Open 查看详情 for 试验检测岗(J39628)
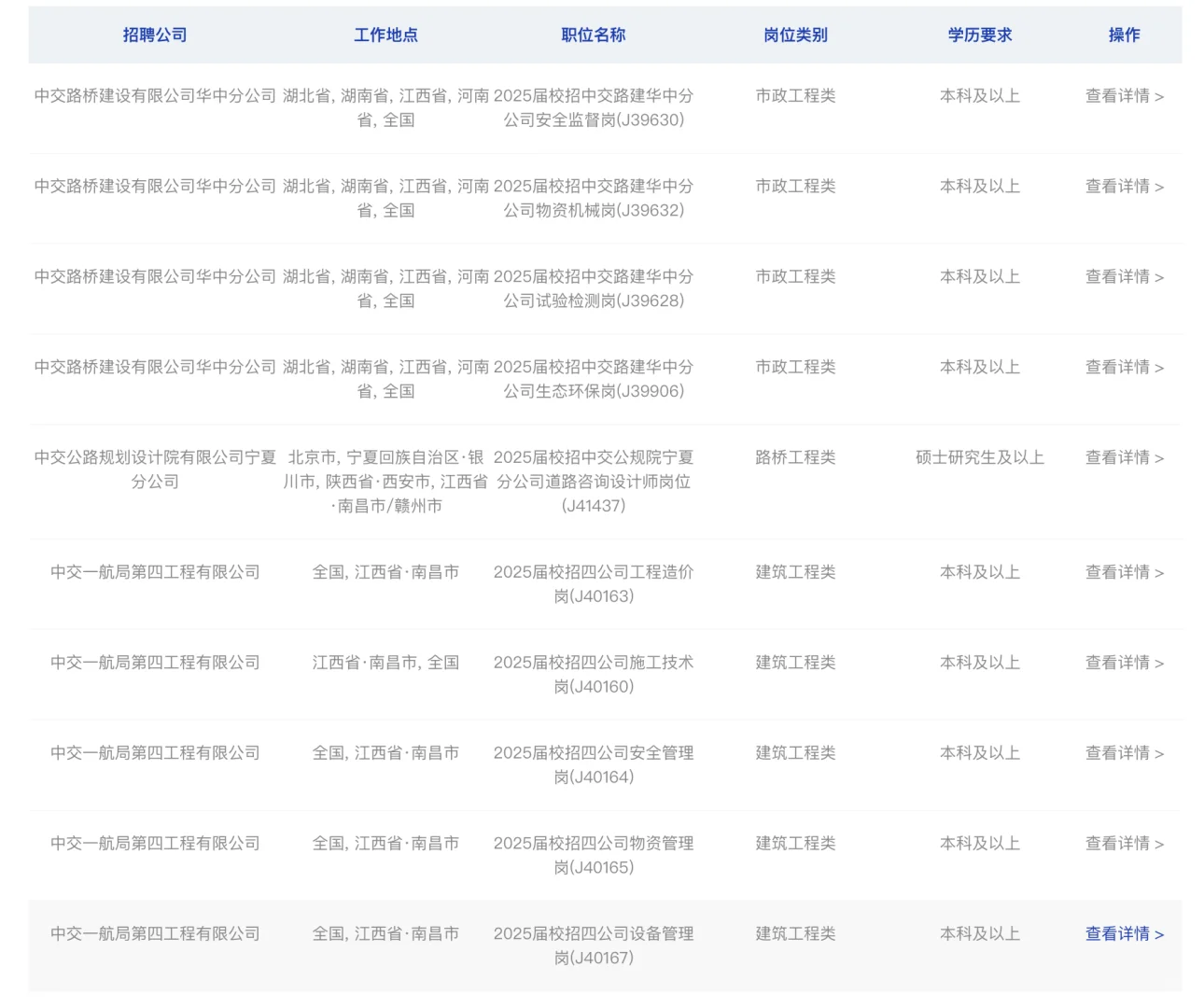1204x1008 pixels. tap(1124, 277)
